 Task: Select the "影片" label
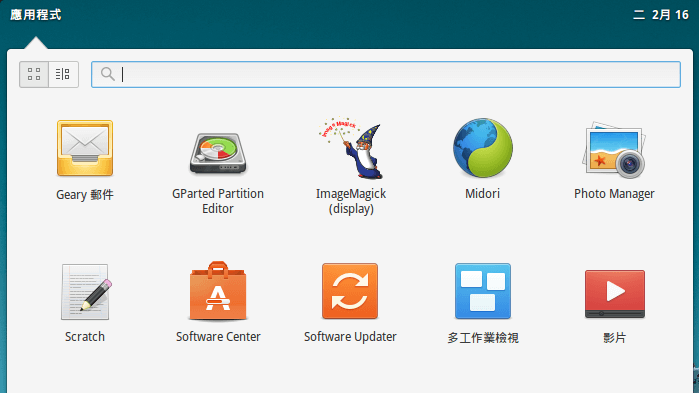pyautogui.click(x=615, y=338)
